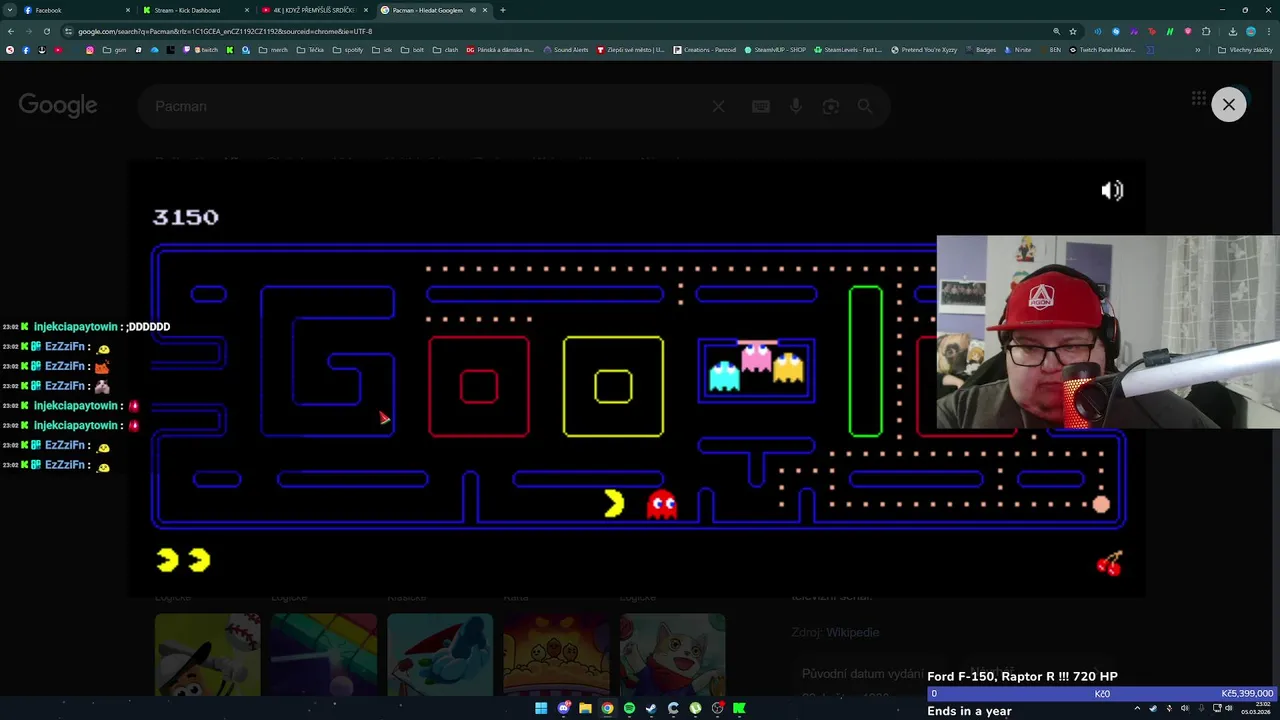Open the bolt bookmarks folder
This screenshot has height=720, width=1280.
[x=412, y=49]
